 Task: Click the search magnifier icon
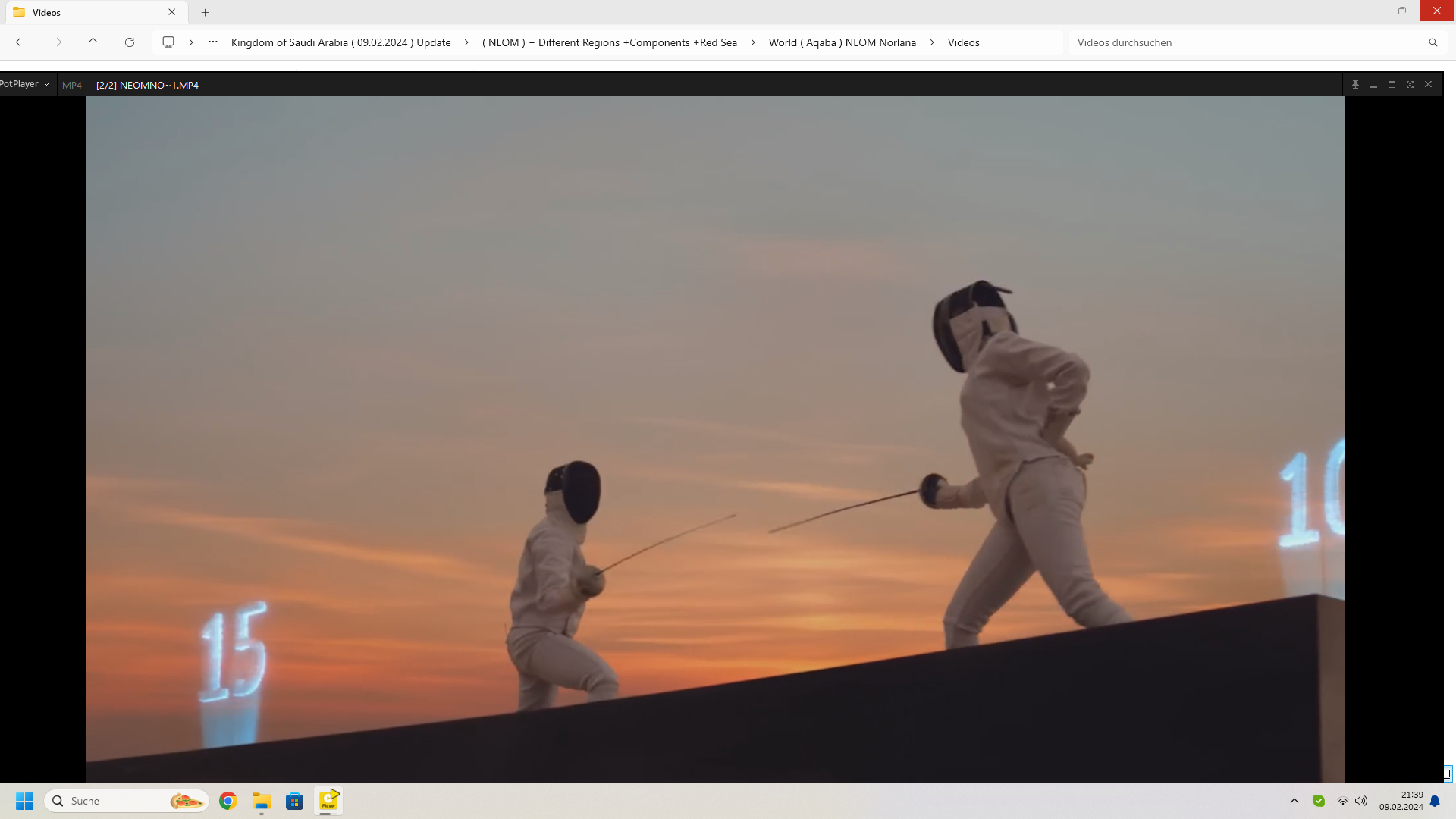click(1432, 42)
